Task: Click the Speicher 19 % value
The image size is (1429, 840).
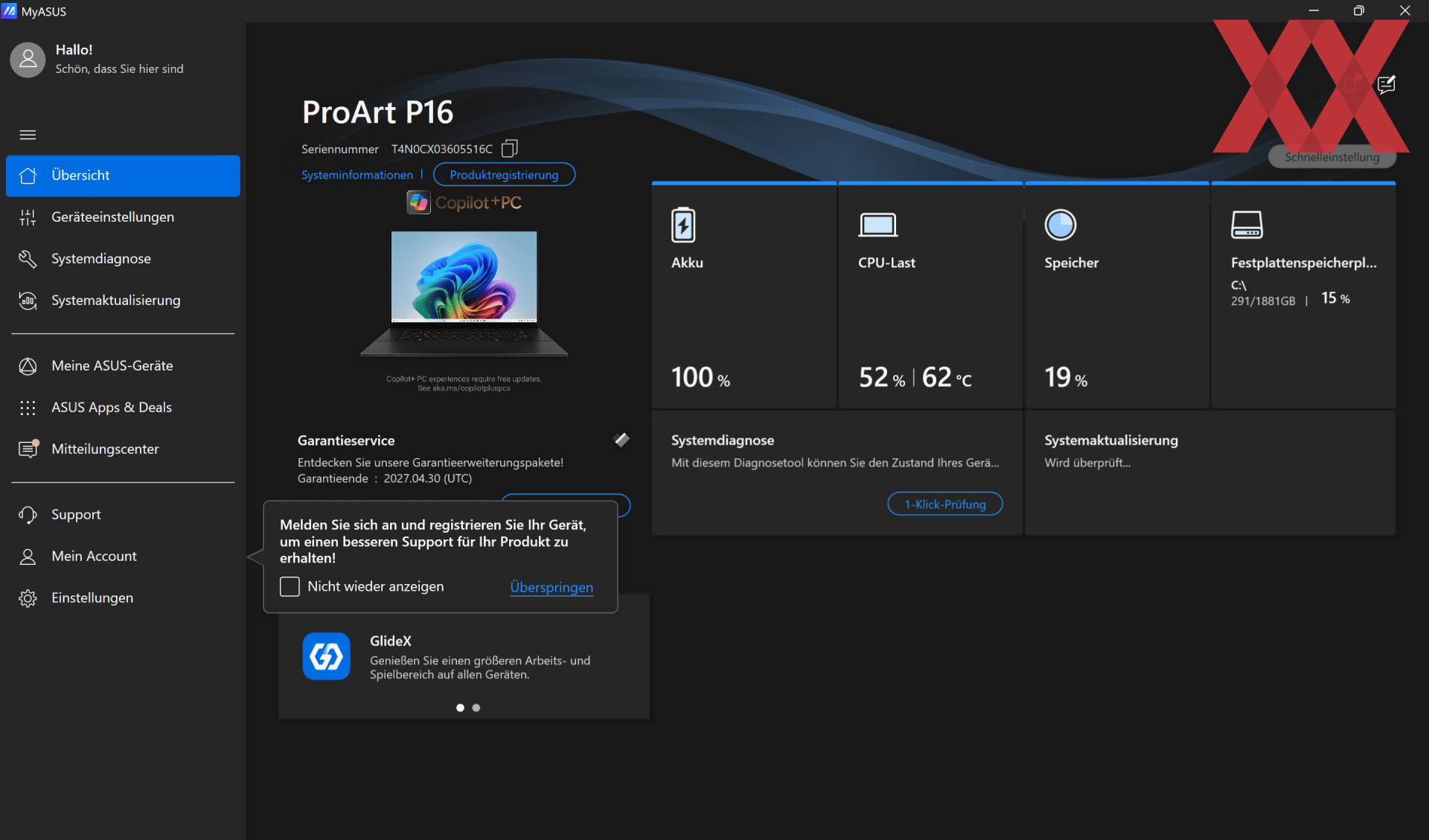Action: (x=1066, y=378)
